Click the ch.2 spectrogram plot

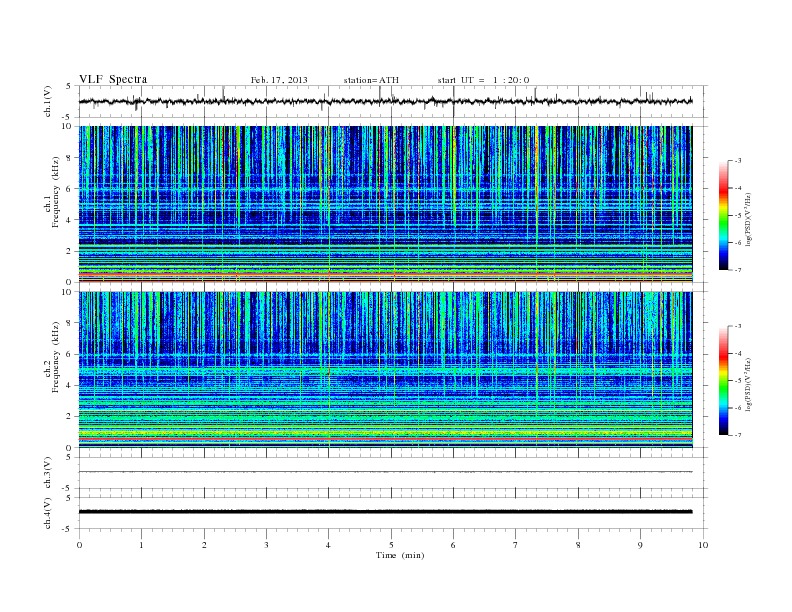pyautogui.click(x=385, y=369)
